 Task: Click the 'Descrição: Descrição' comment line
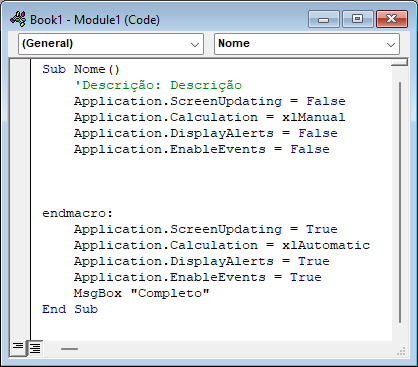pos(158,85)
